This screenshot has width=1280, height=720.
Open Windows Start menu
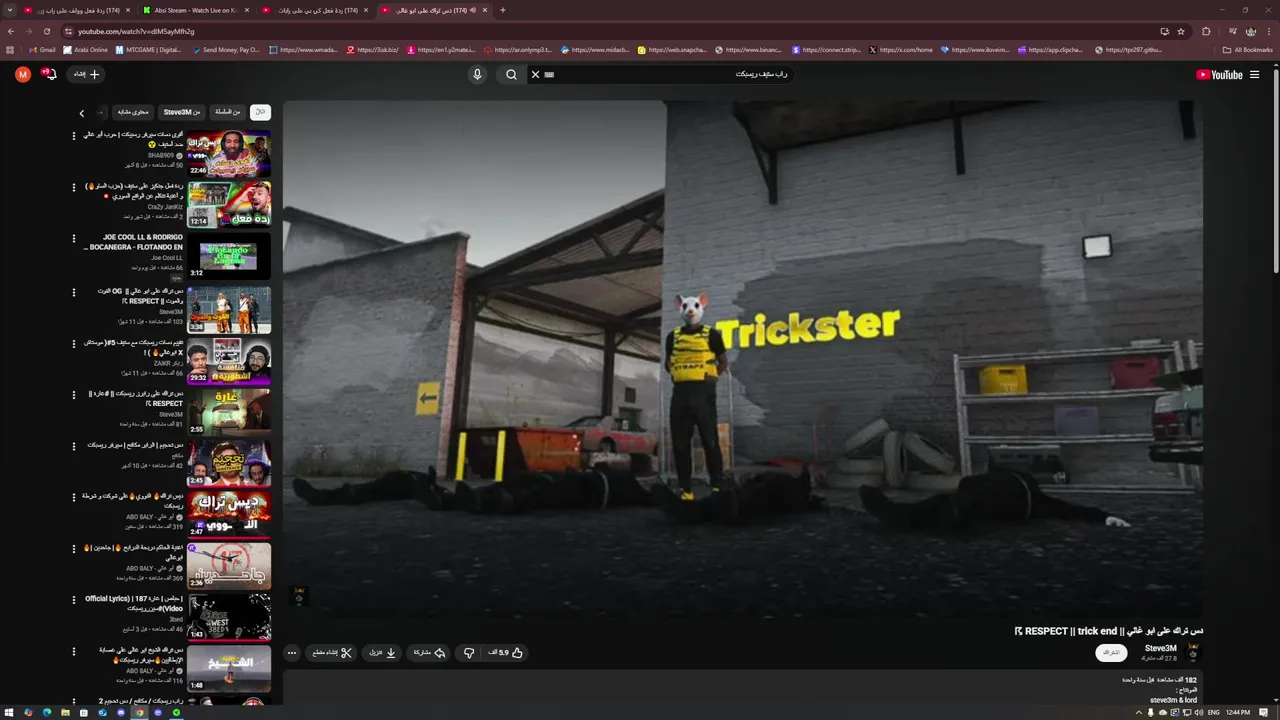pyautogui.click(x=9, y=712)
